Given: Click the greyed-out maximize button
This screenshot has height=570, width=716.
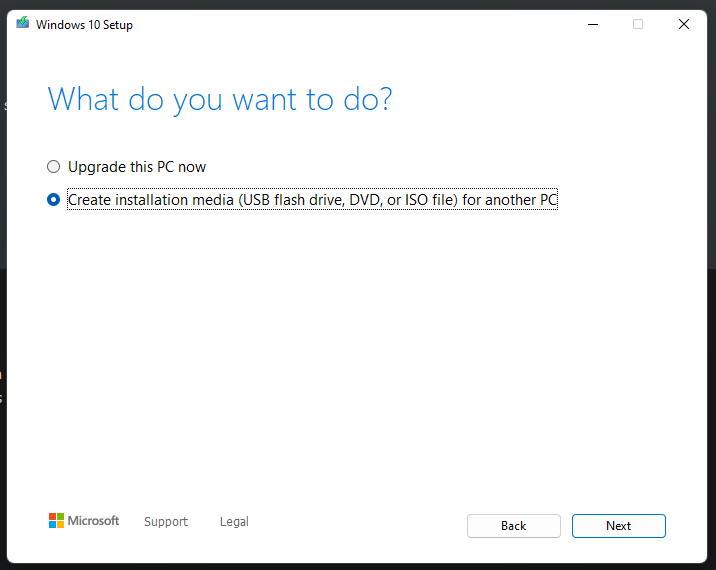Looking at the screenshot, I should coord(638,25).
